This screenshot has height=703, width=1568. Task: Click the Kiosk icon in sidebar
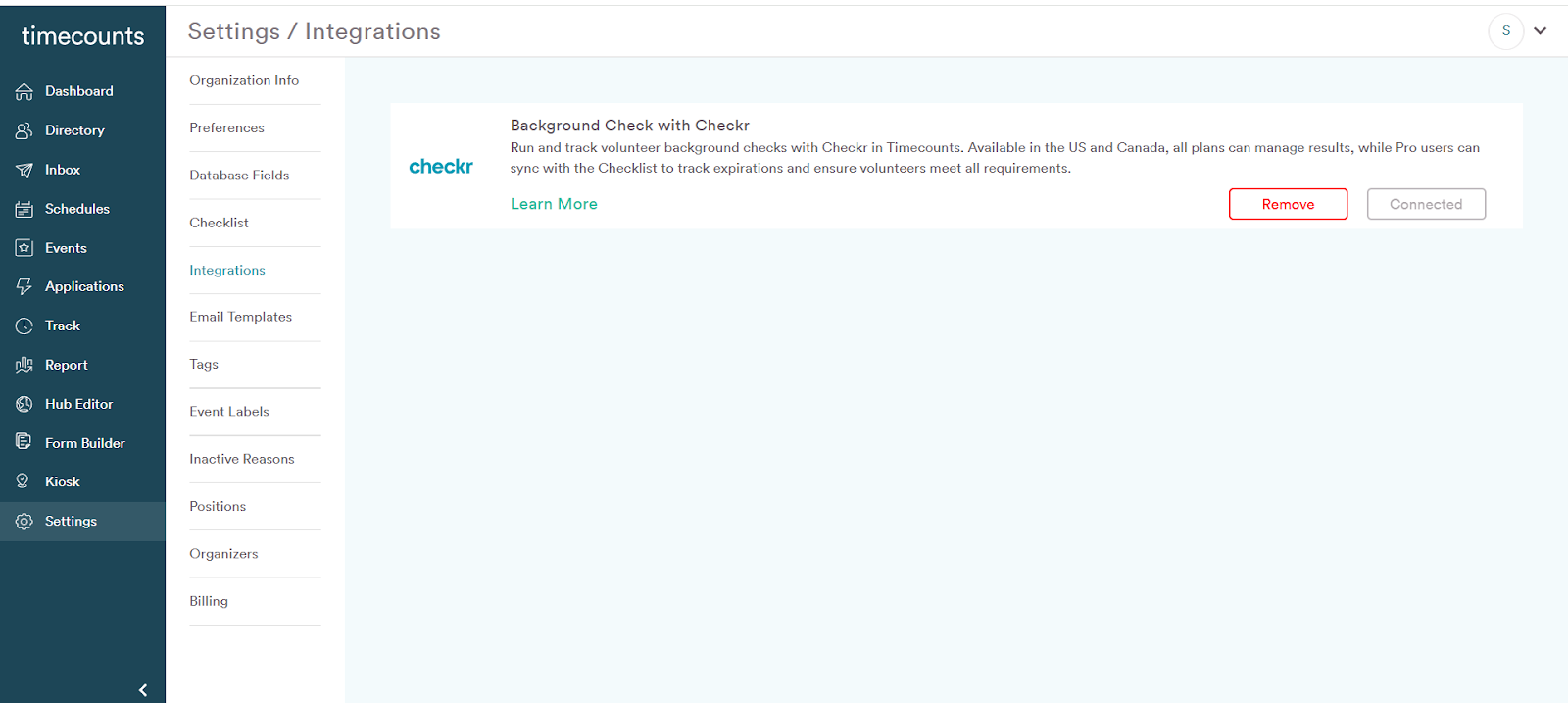(24, 481)
